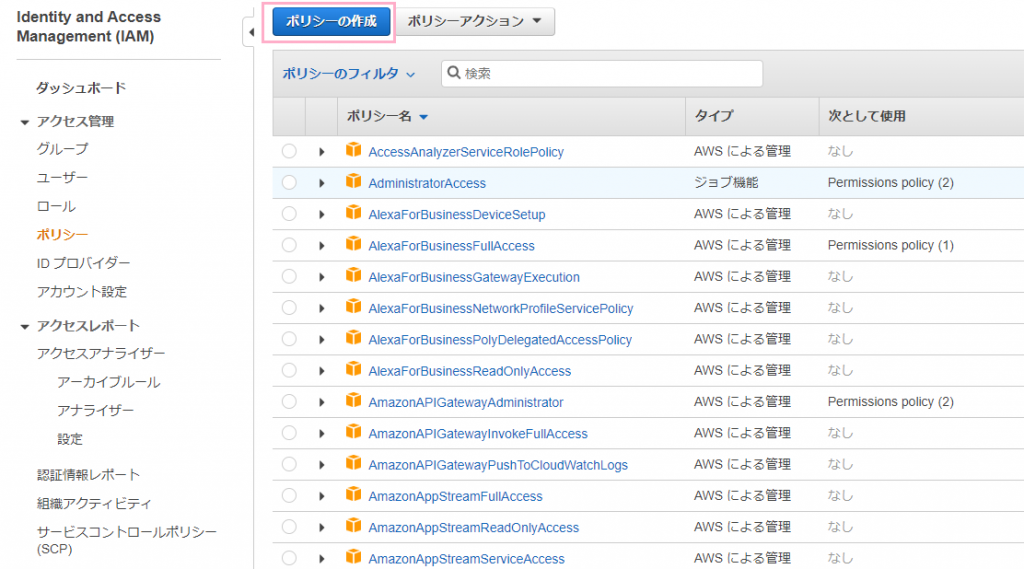The width and height of the screenshot is (1024, 569).
Task: Click ジョブ機能 type in AdministratorAccess row
Action: tap(726, 183)
